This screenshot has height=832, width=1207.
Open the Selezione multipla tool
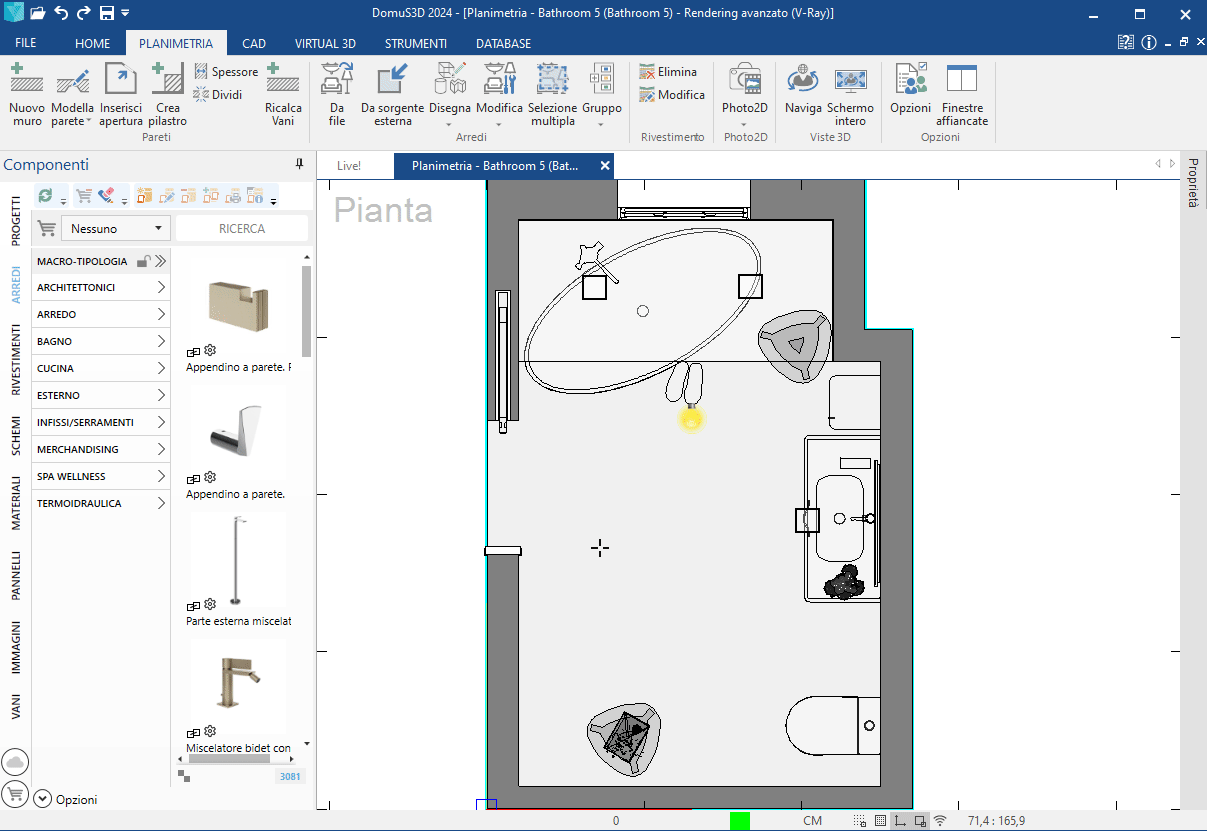click(x=552, y=94)
